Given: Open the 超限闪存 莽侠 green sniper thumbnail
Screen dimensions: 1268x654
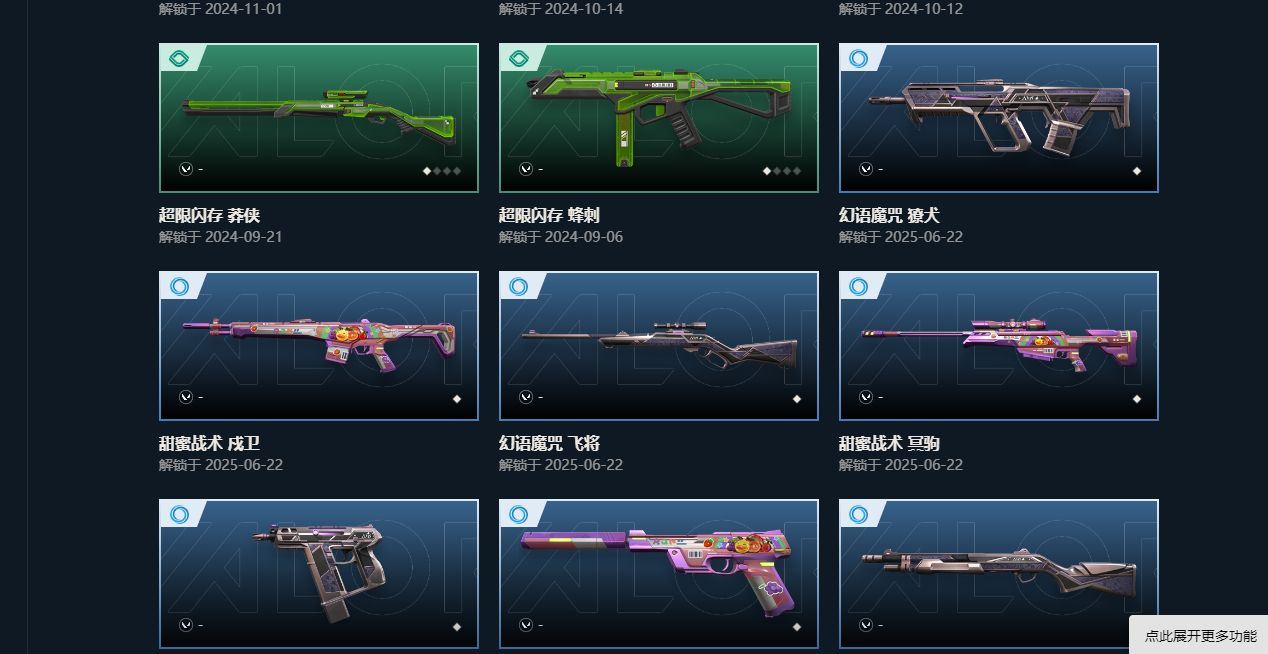Looking at the screenshot, I should click(319, 118).
